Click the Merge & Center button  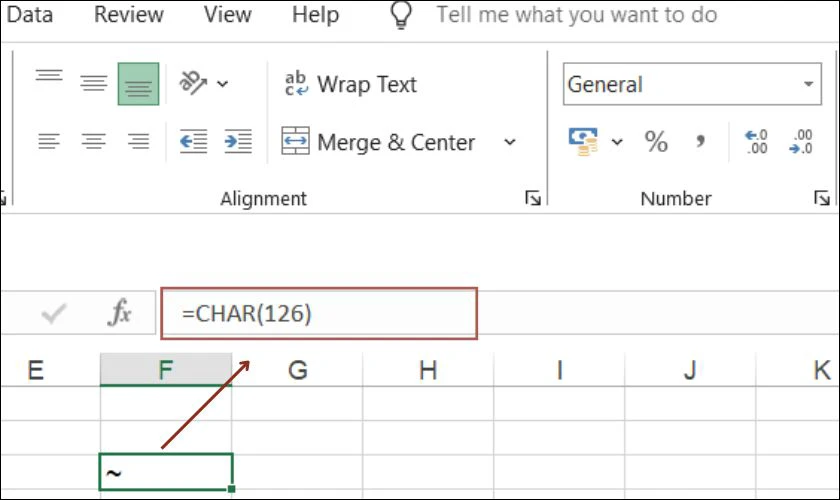coord(379,142)
